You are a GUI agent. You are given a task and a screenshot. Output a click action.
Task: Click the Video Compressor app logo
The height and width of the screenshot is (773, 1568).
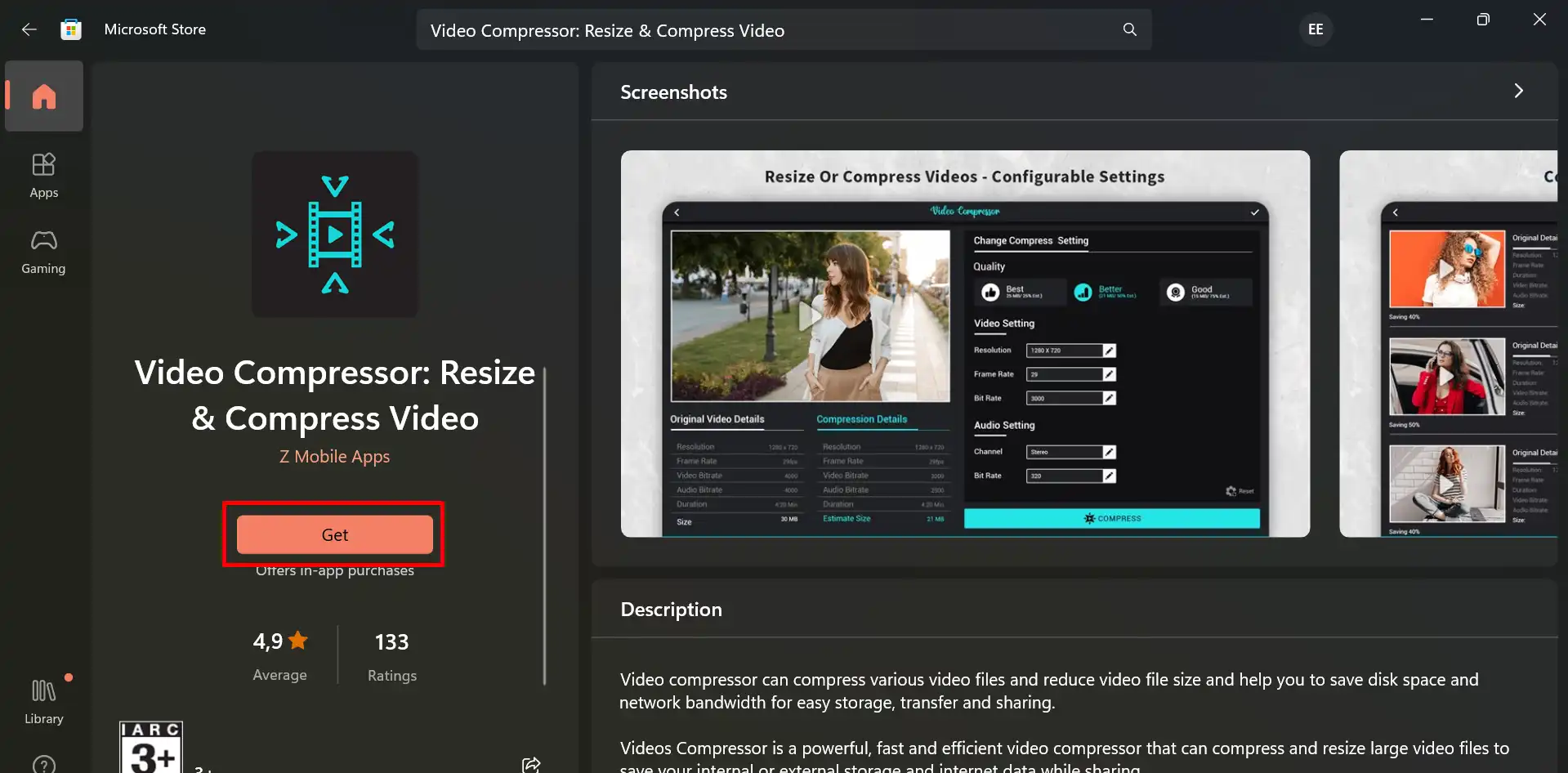335,235
